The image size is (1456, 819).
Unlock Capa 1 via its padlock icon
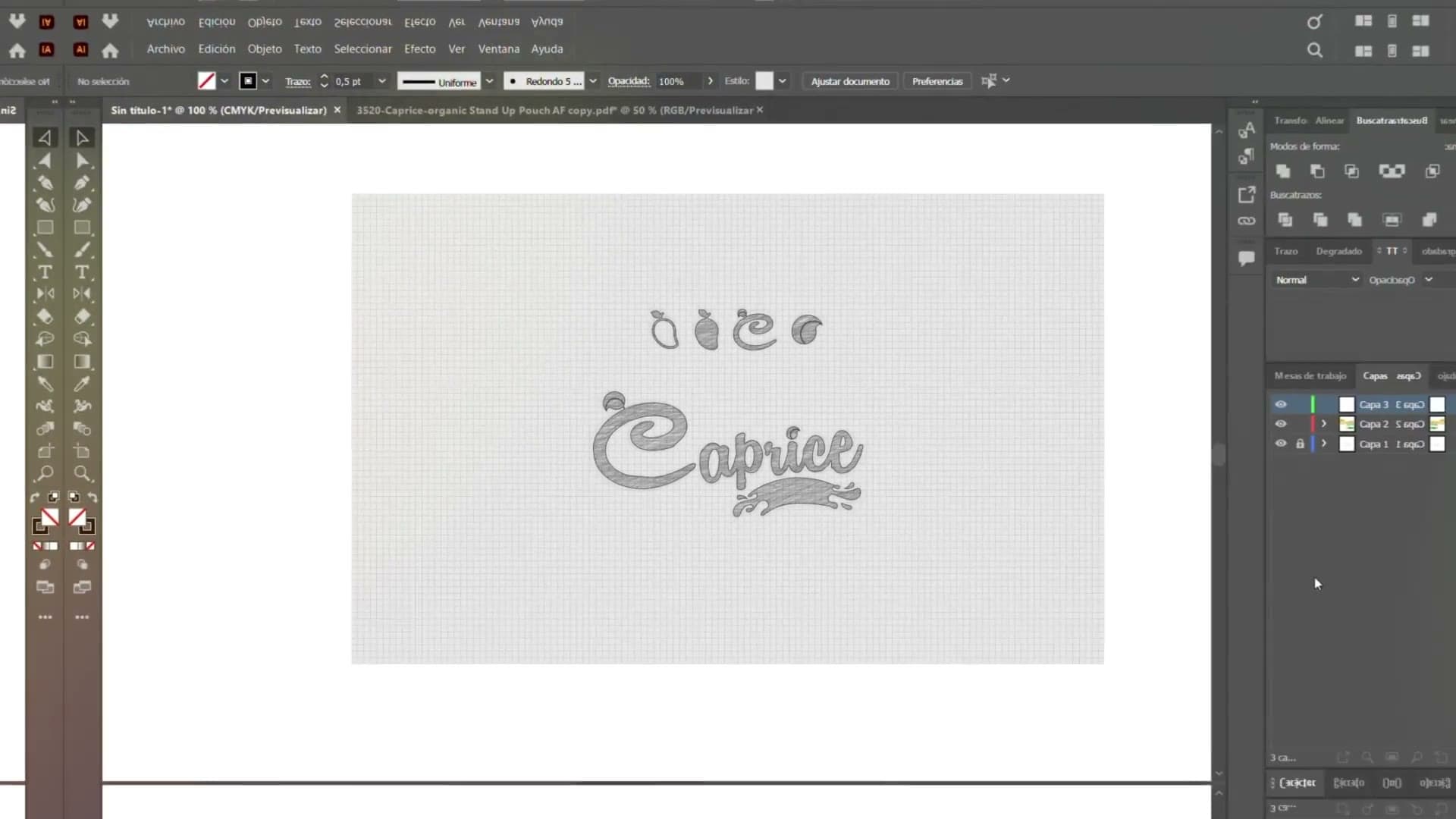pyautogui.click(x=1300, y=444)
